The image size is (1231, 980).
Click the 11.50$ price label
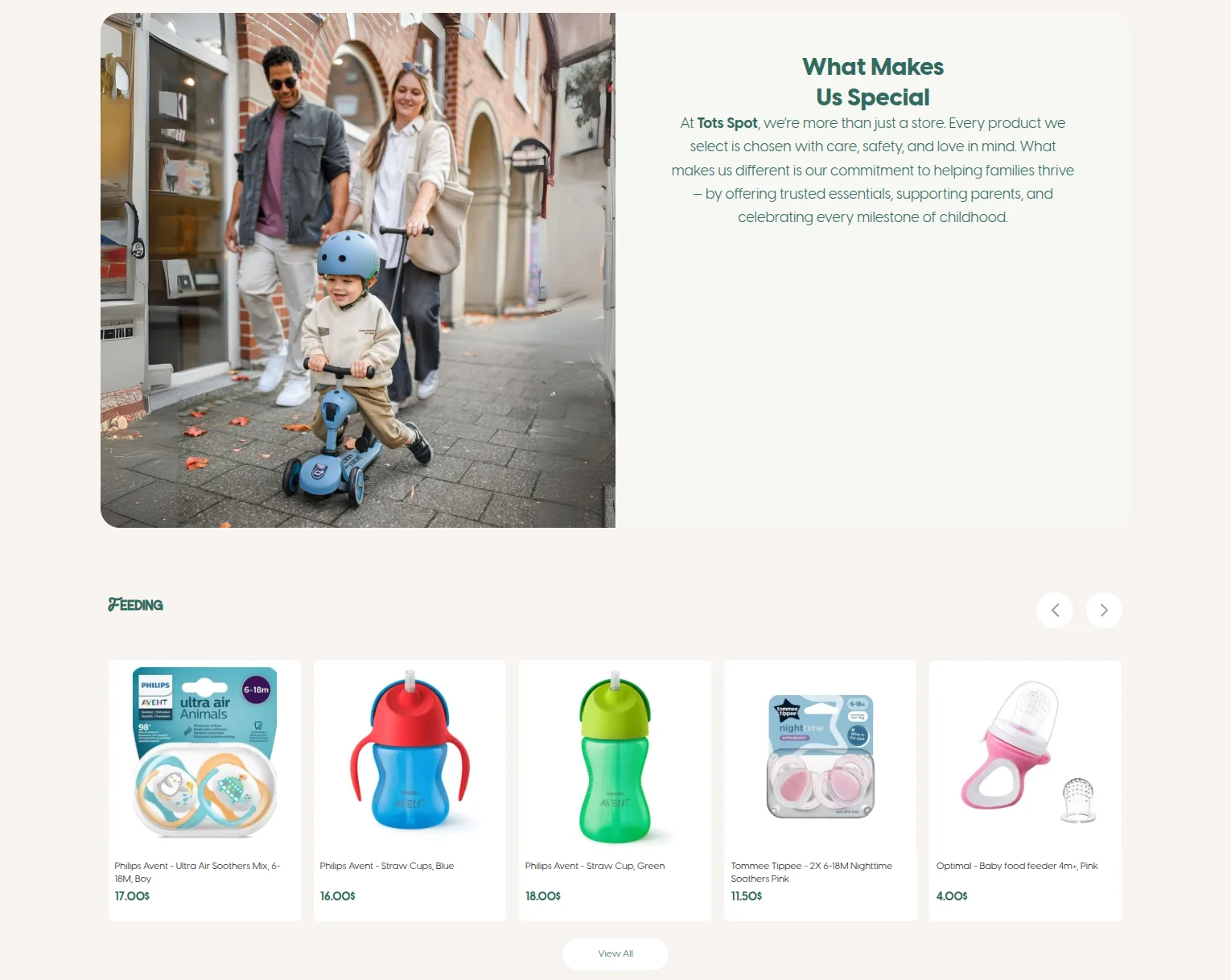pyautogui.click(x=747, y=896)
